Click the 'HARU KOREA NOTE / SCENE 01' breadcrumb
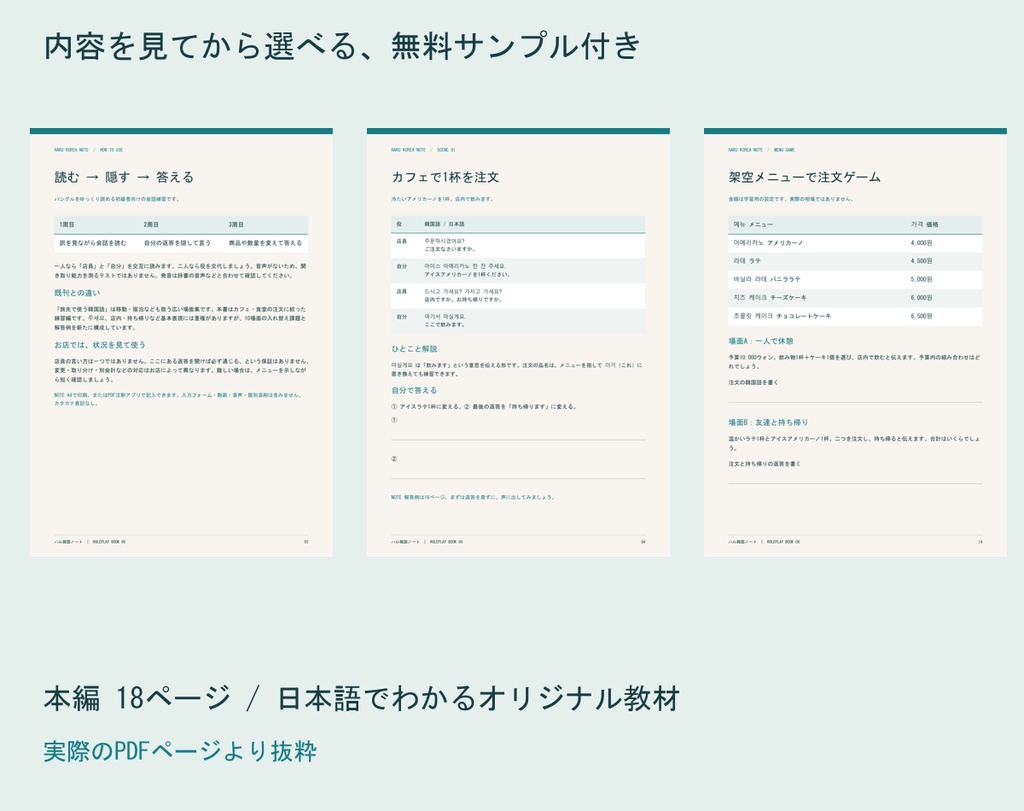The image size is (1024, 811). tap(423, 150)
